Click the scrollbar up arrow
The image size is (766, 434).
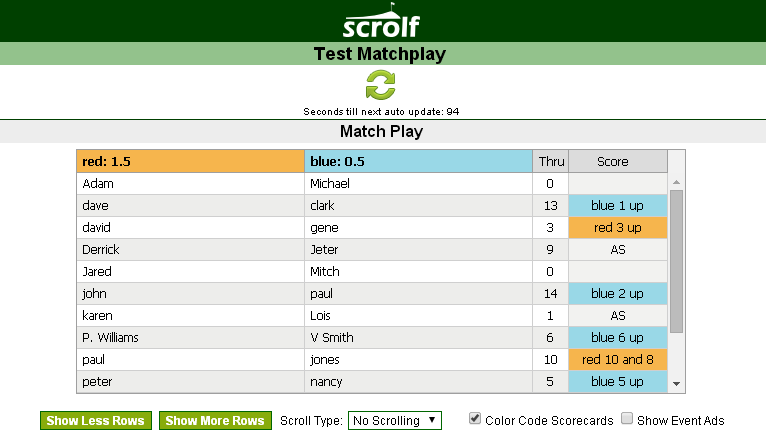pyautogui.click(x=676, y=182)
